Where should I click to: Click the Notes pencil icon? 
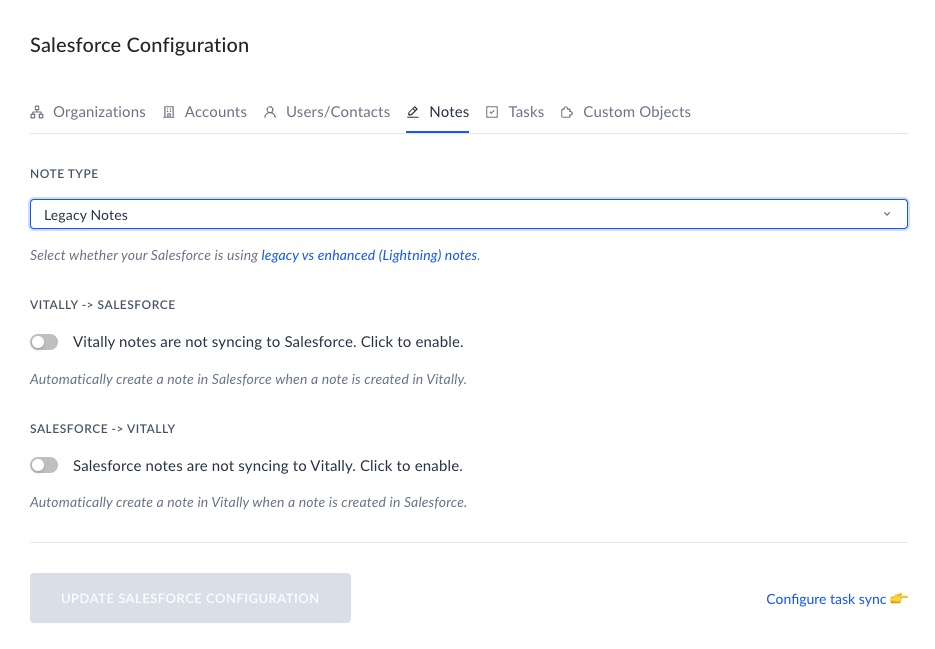pyautogui.click(x=413, y=112)
